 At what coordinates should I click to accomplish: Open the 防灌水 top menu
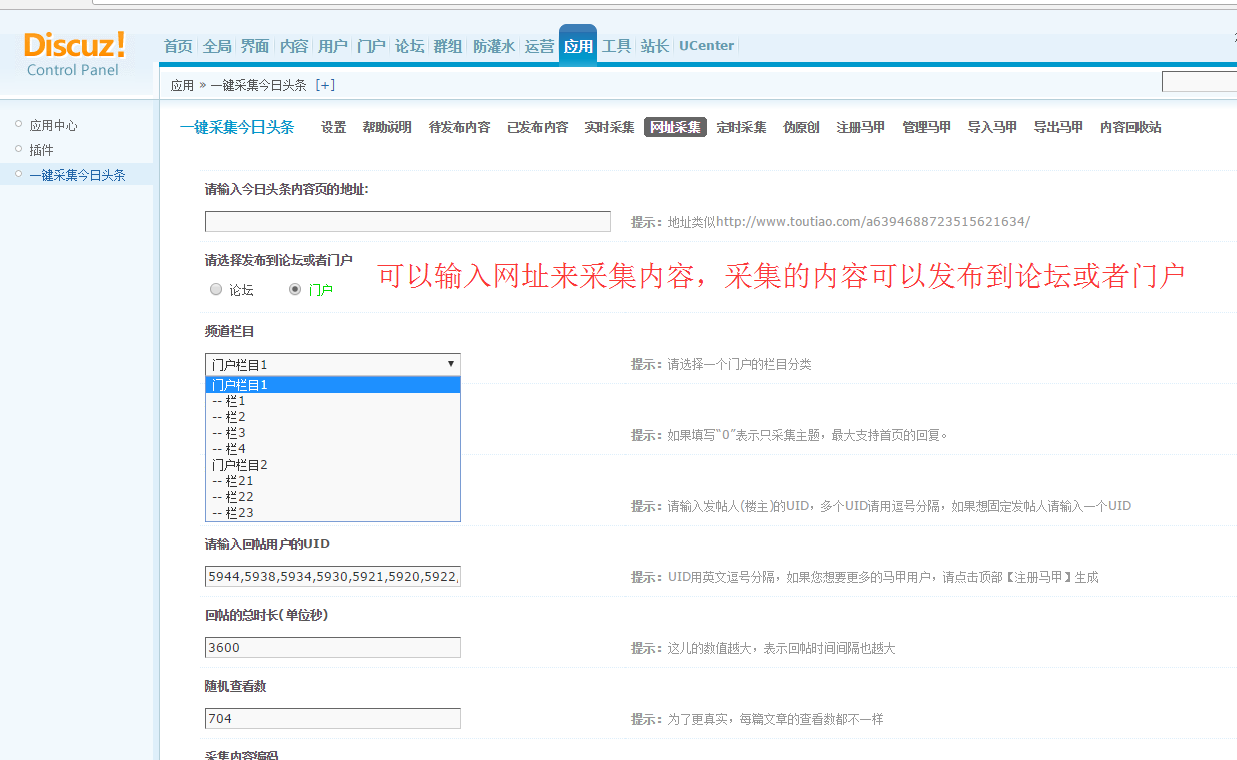pos(494,46)
